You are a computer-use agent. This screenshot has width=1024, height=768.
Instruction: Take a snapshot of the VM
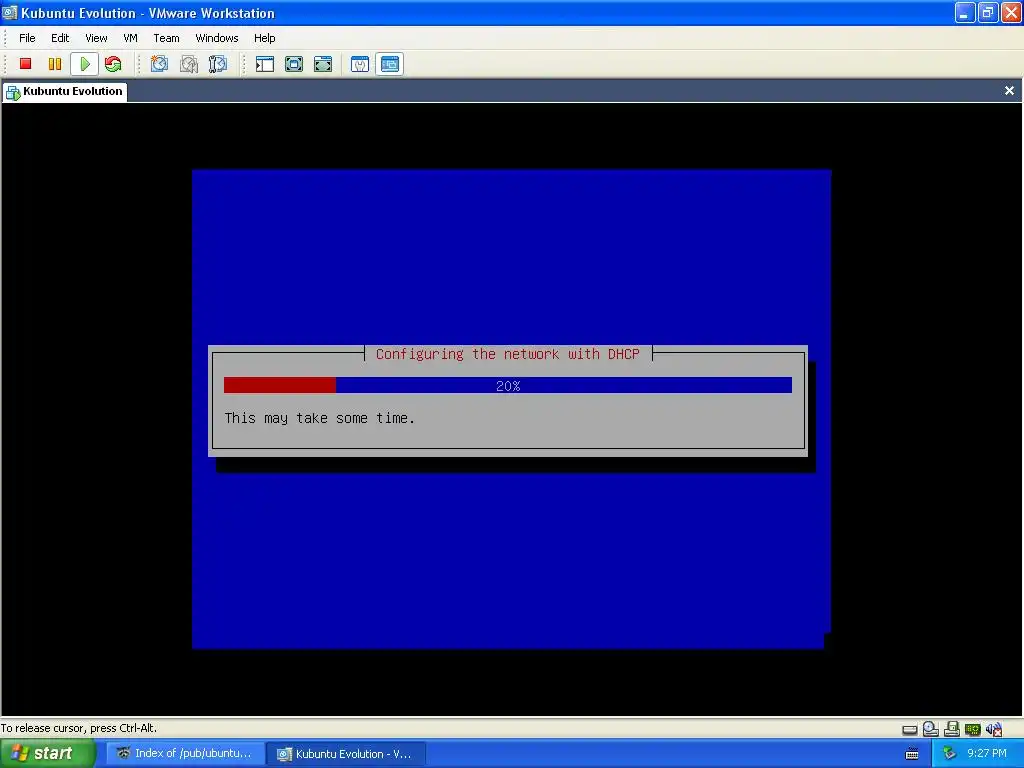(x=159, y=63)
